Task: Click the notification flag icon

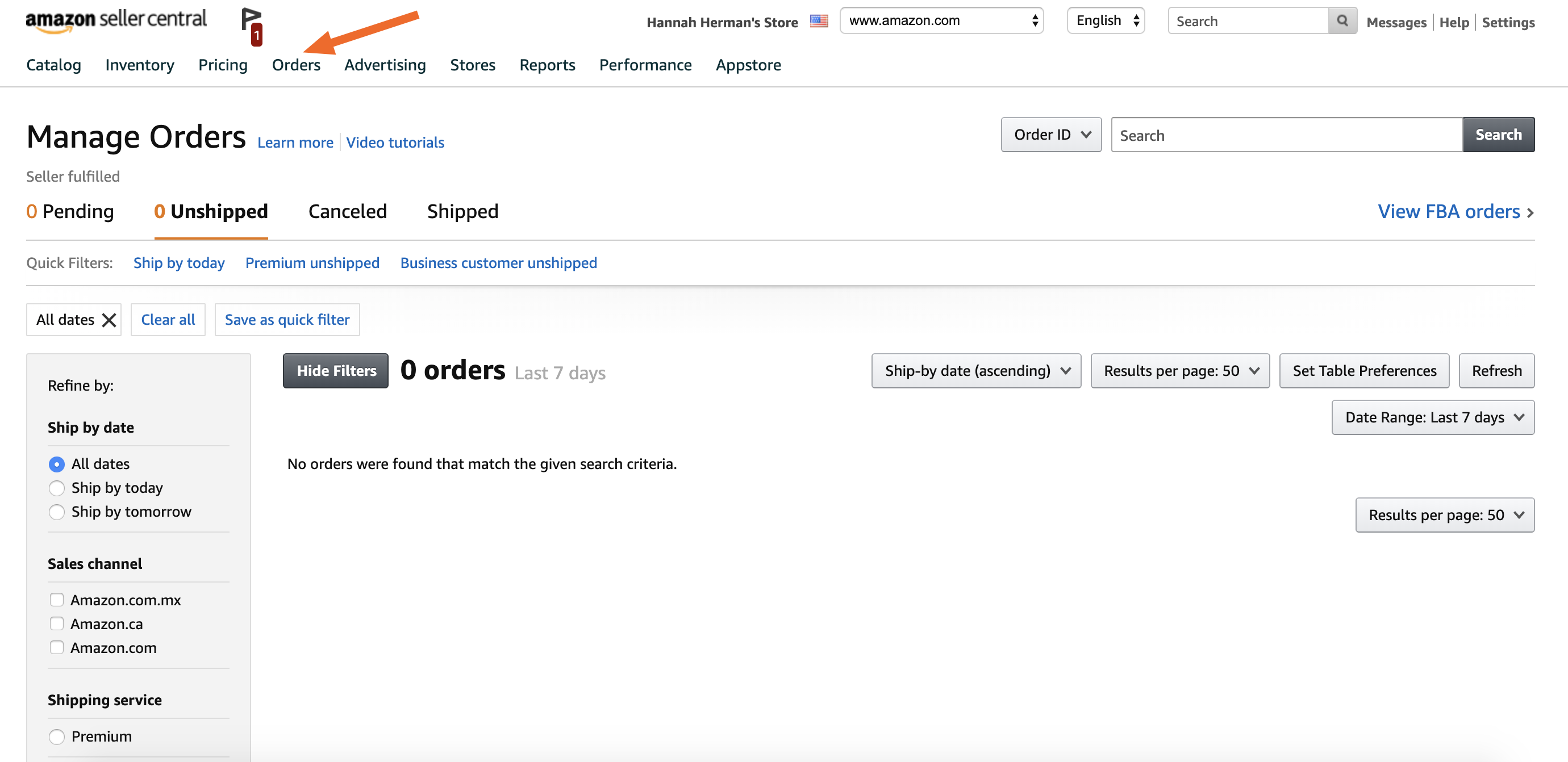Action: point(251,26)
